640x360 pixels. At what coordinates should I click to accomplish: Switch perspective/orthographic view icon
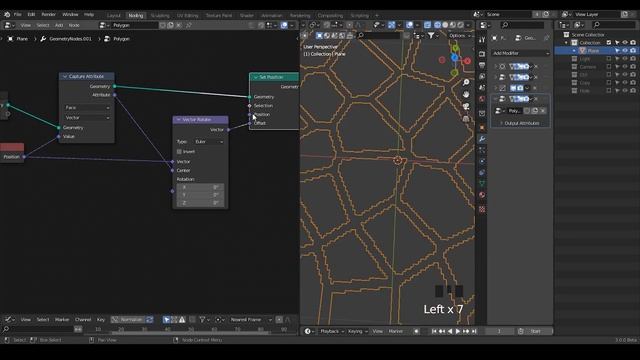click(x=466, y=119)
